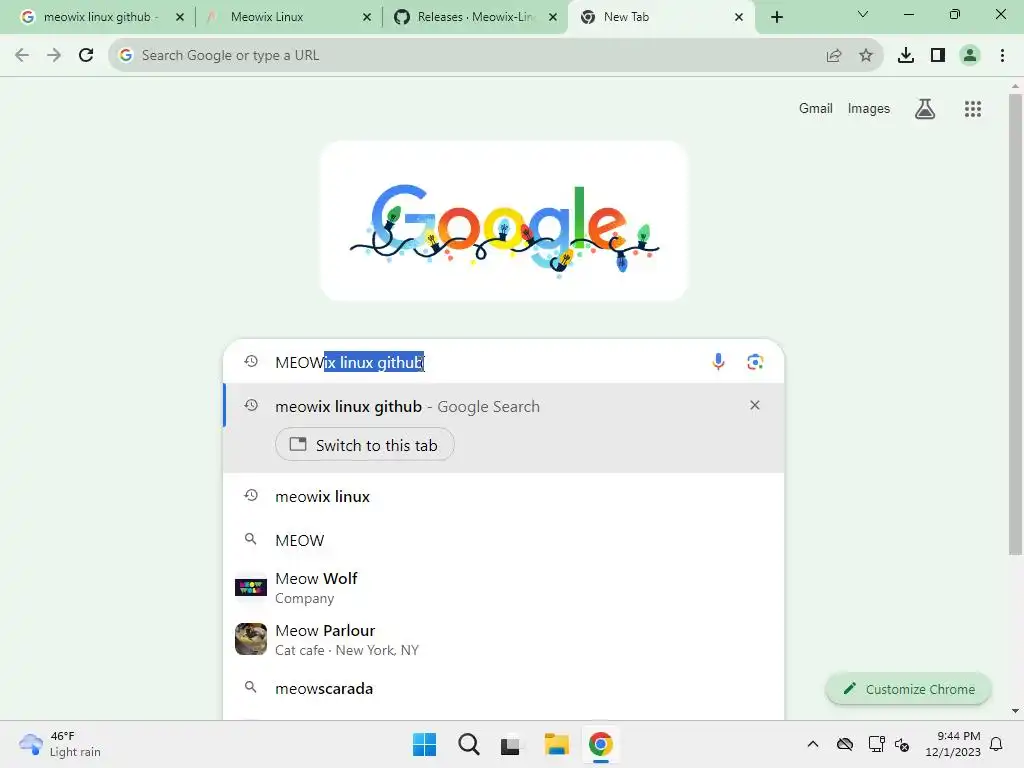This screenshot has width=1024, height=768.
Task: Click the holiday lights Google doodle
Action: [504, 221]
